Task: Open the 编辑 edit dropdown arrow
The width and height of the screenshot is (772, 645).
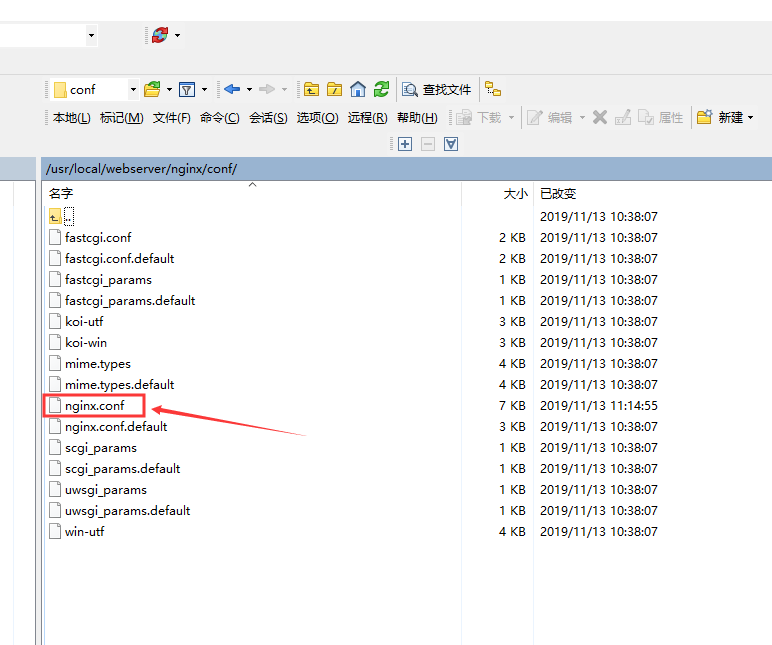Action: [582, 118]
